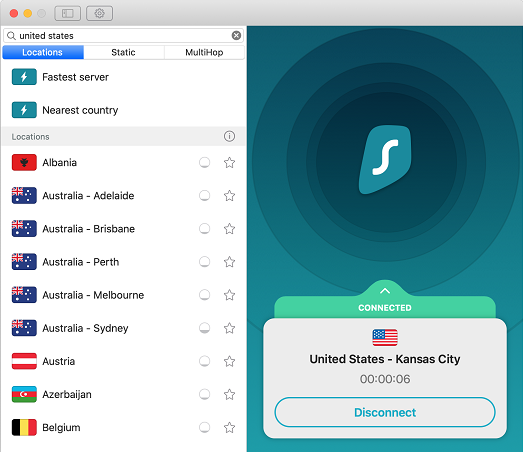523x453 pixels.
Task: Switch to the MultiHop tab
Action: click(204, 52)
